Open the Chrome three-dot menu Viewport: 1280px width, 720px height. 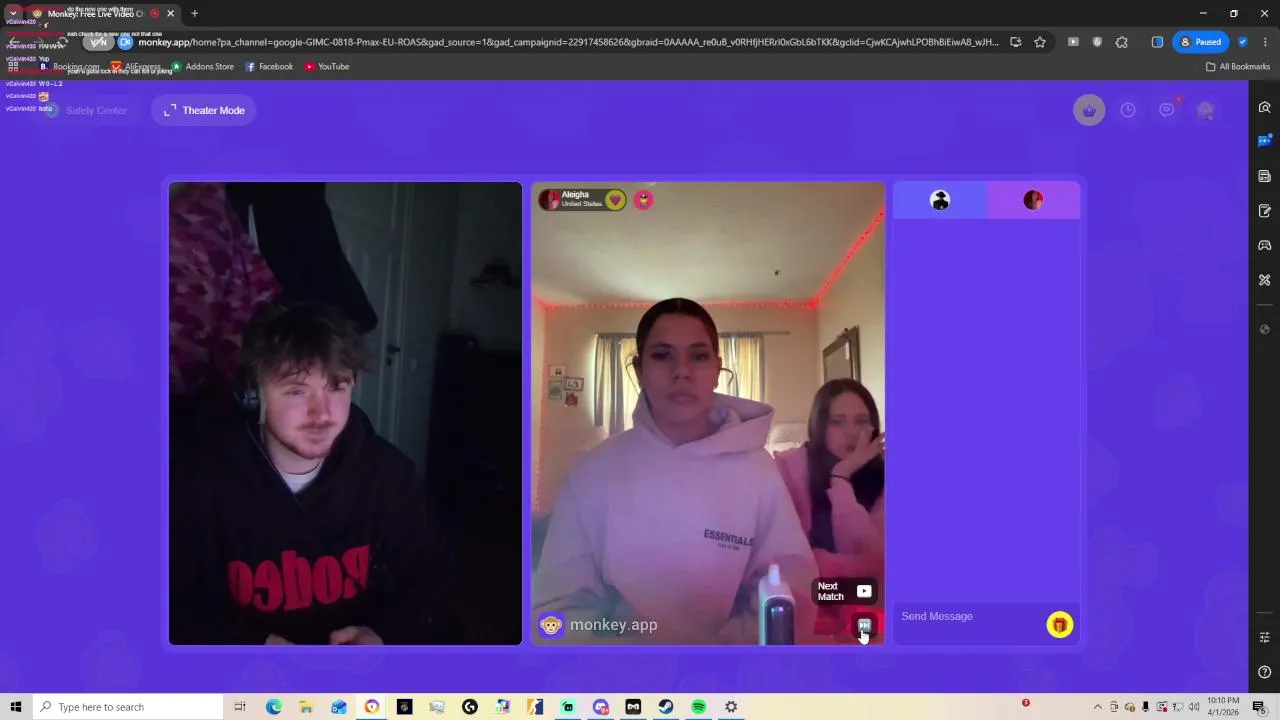coord(1265,42)
